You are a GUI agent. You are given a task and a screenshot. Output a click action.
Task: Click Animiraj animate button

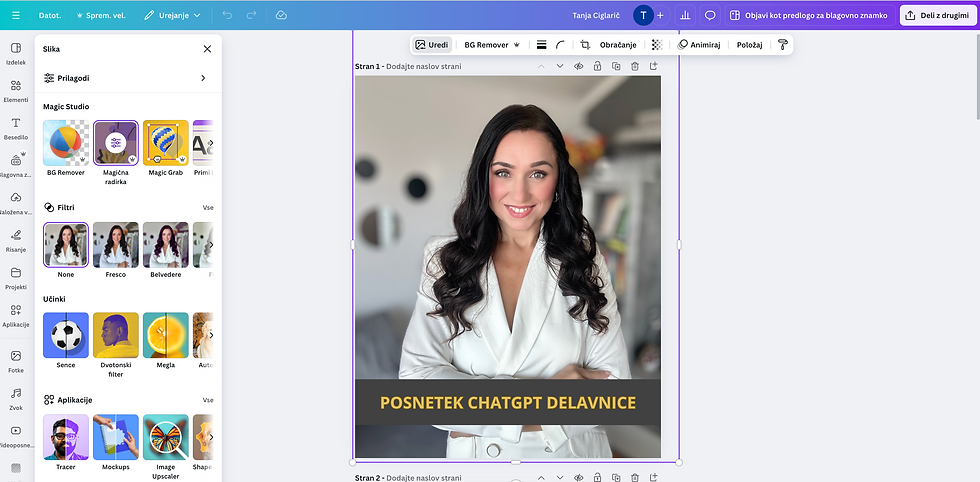coord(699,45)
